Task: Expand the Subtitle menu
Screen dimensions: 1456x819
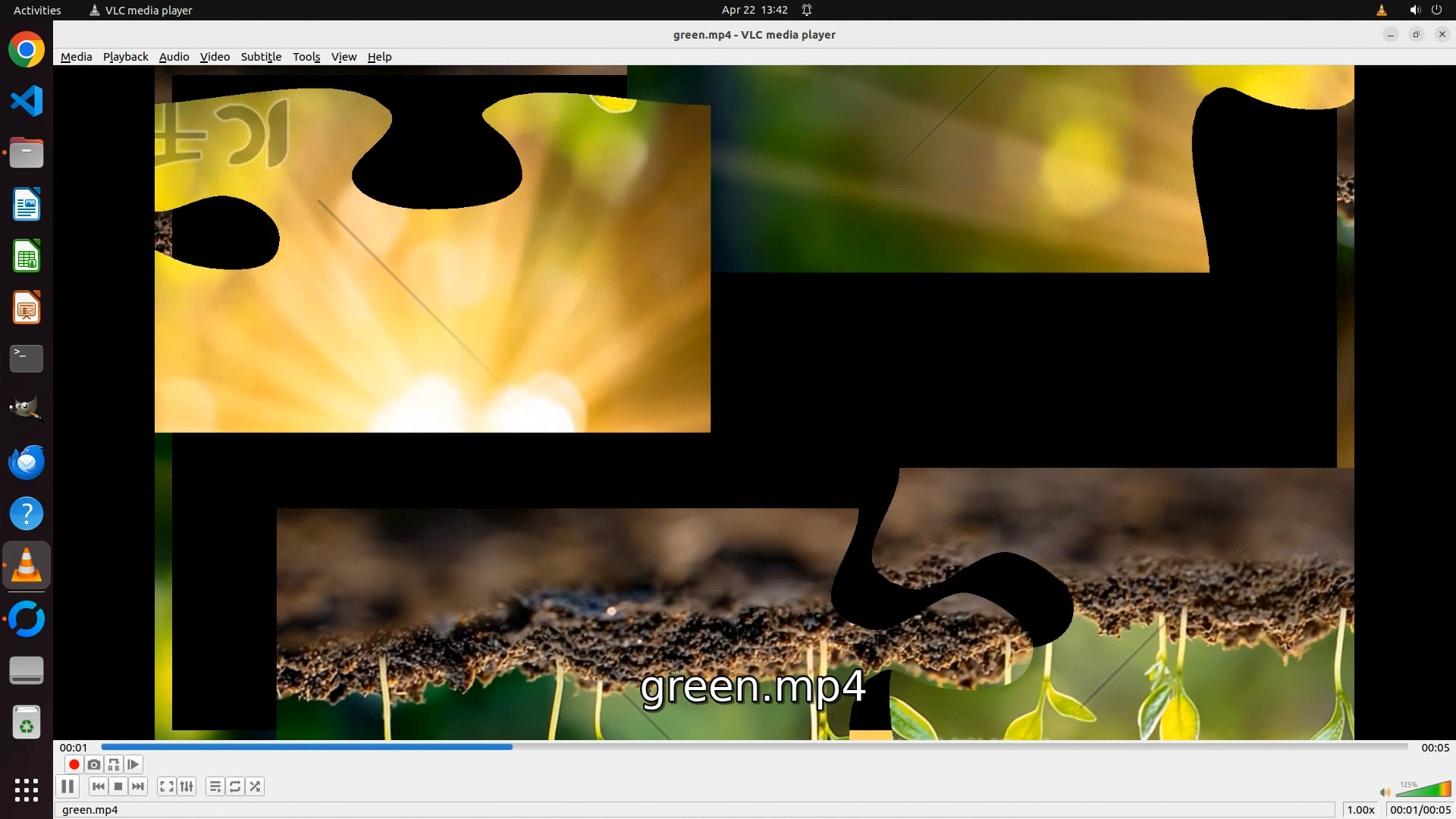Action: pyautogui.click(x=261, y=57)
